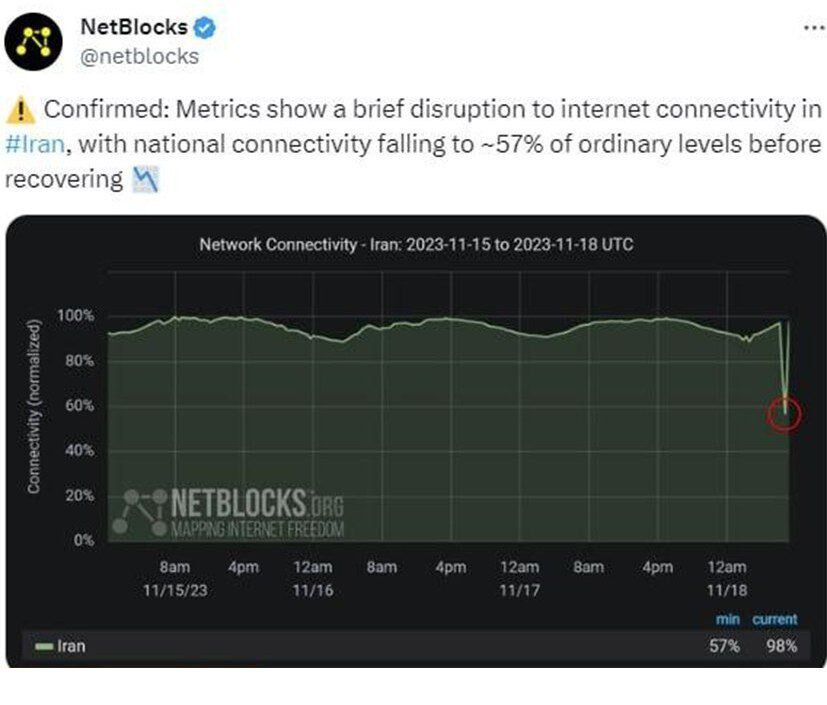The height and width of the screenshot is (705, 827).
Task: Click the 100% y-axis label
Action: pos(74,316)
